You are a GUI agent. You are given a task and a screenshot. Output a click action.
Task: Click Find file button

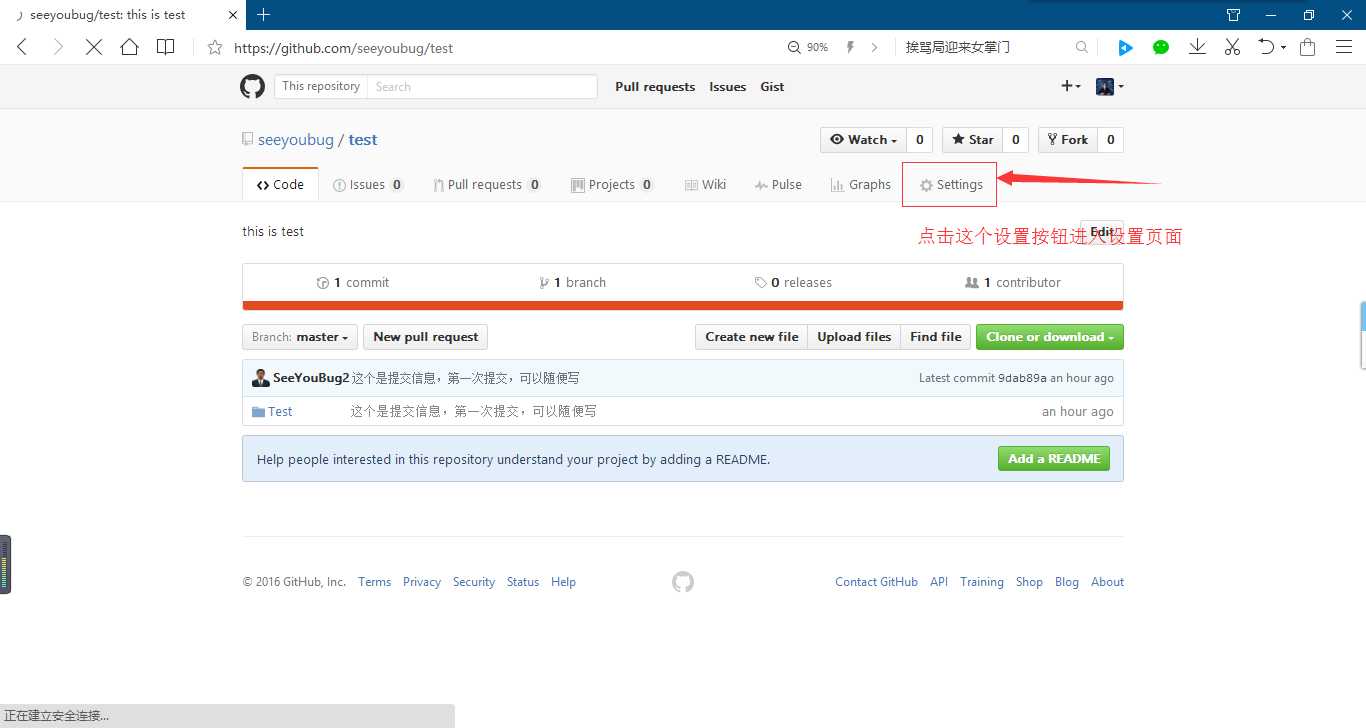click(x=936, y=337)
